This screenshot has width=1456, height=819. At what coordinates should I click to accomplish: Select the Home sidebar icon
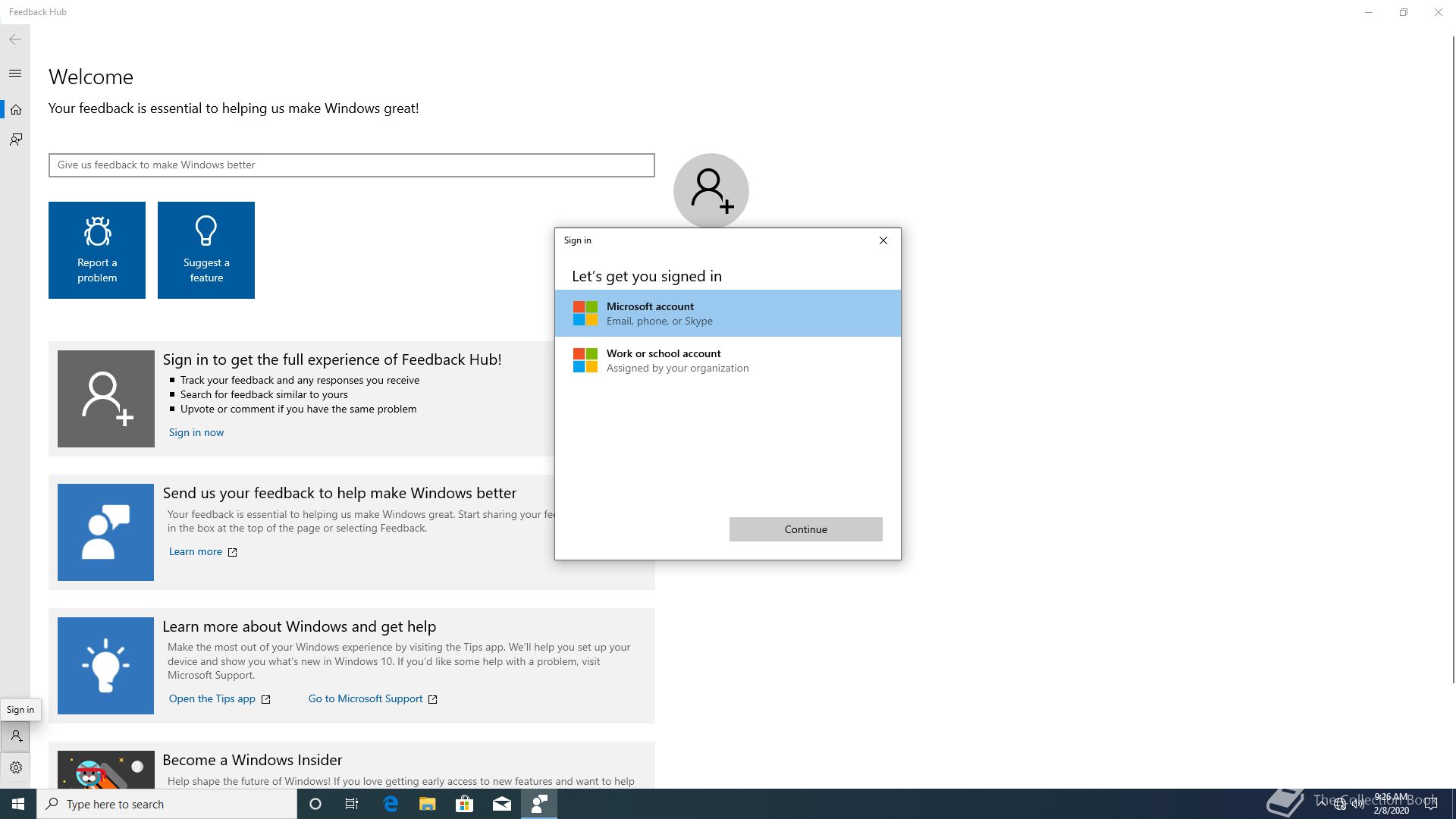[15, 110]
